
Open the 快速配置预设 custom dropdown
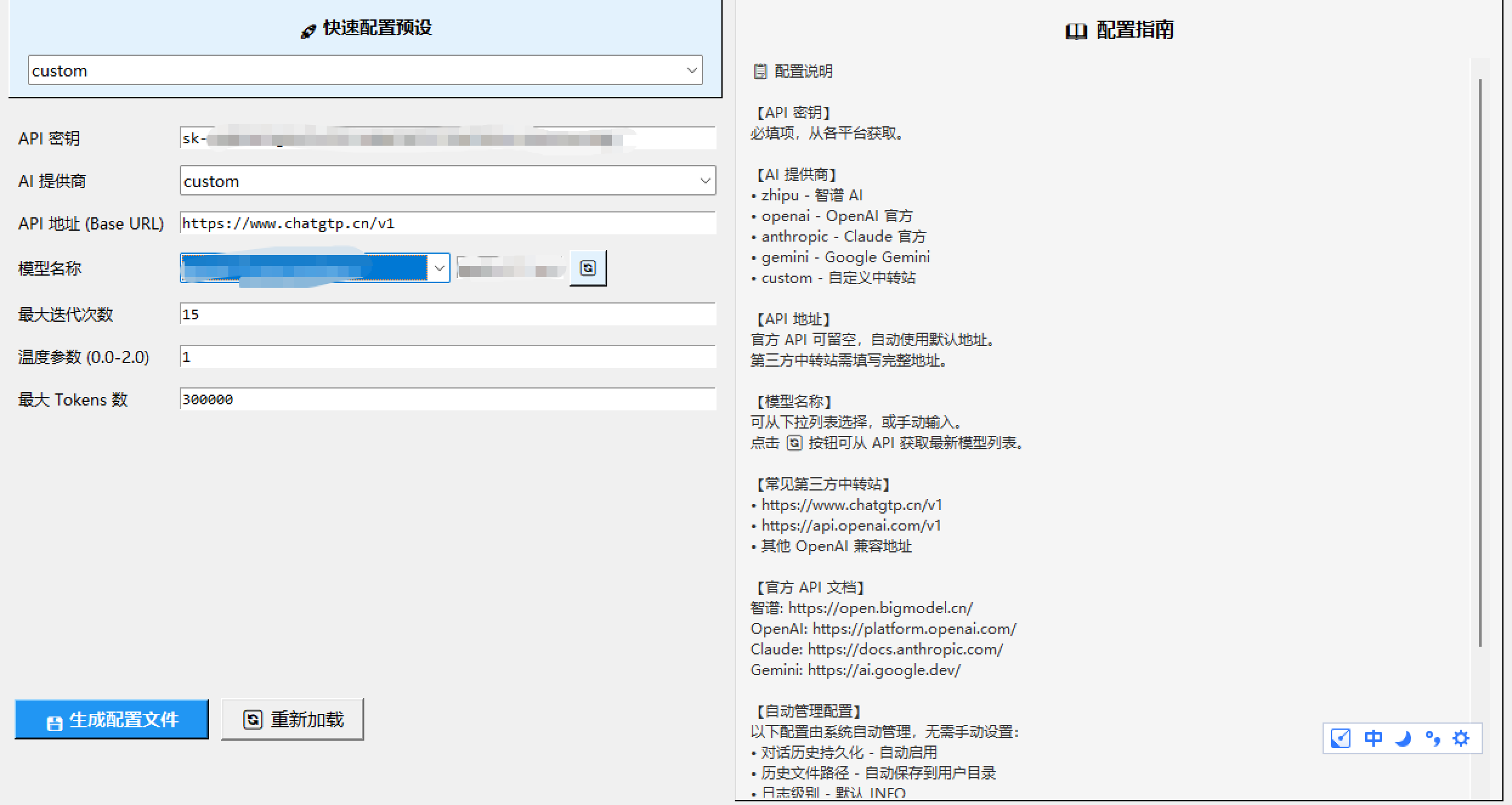tap(365, 70)
